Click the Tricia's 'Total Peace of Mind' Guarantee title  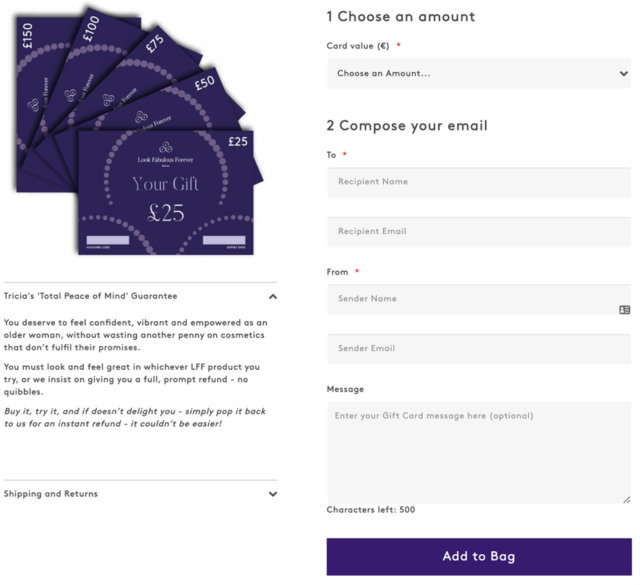click(x=90, y=297)
